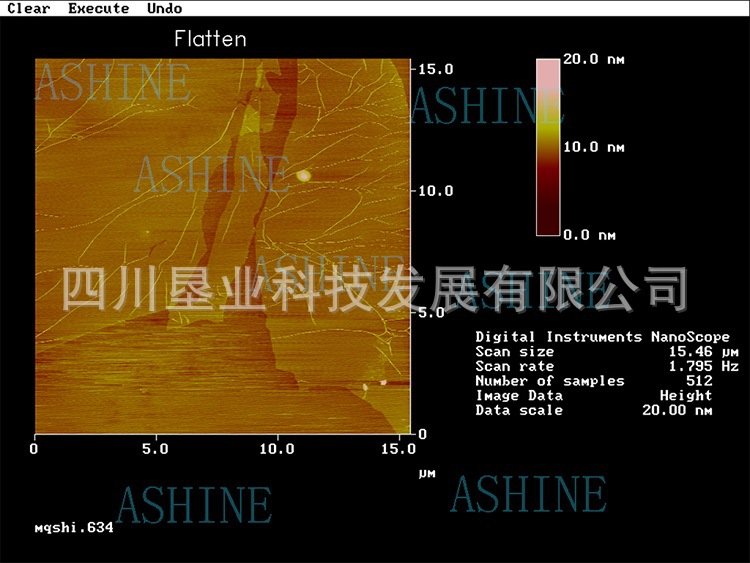This screenshot has height=563, width=750.
Task: Click the 15.0 tick label on the vertical axis
Action: point(436,69)
